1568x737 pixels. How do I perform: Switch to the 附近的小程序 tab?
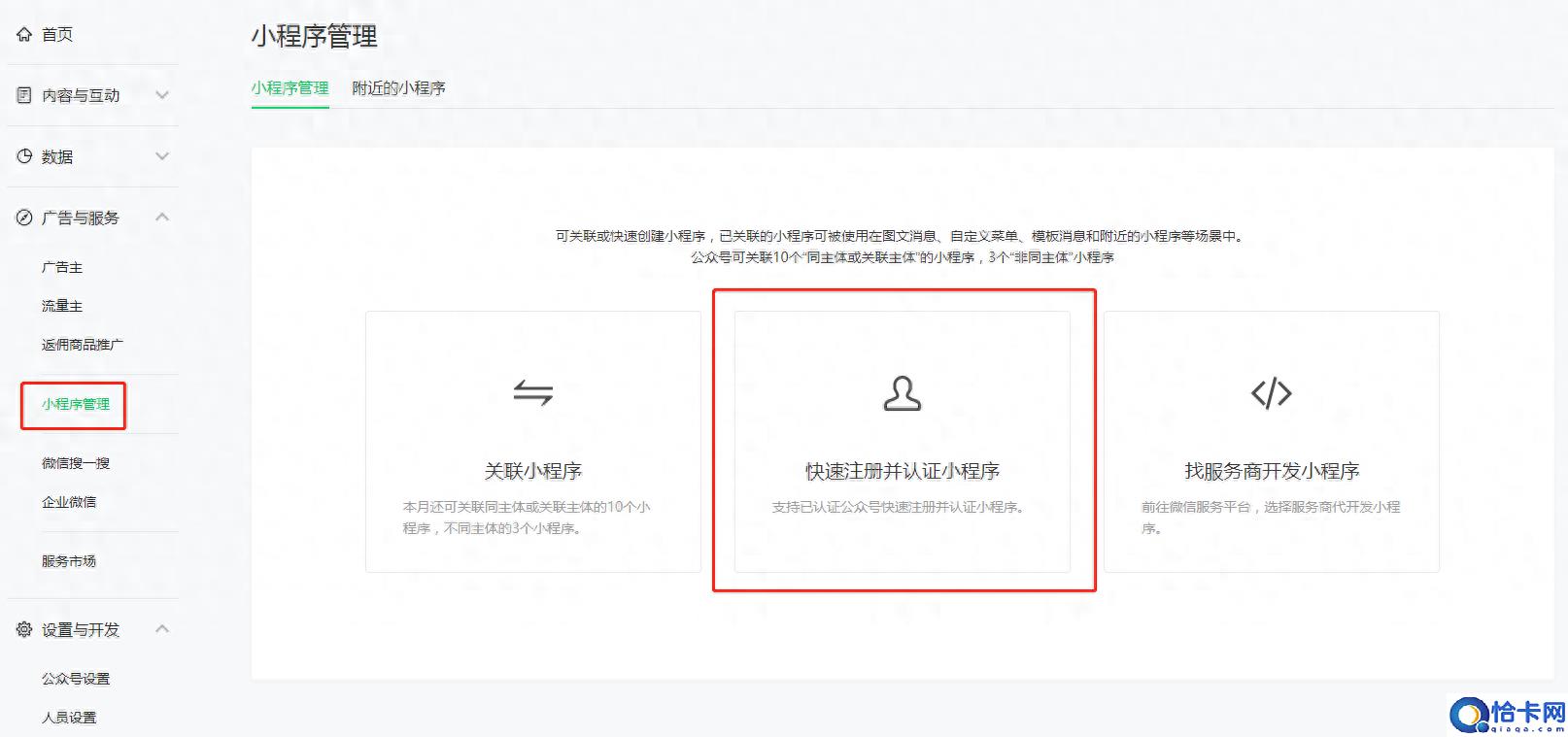pos(398,88)
